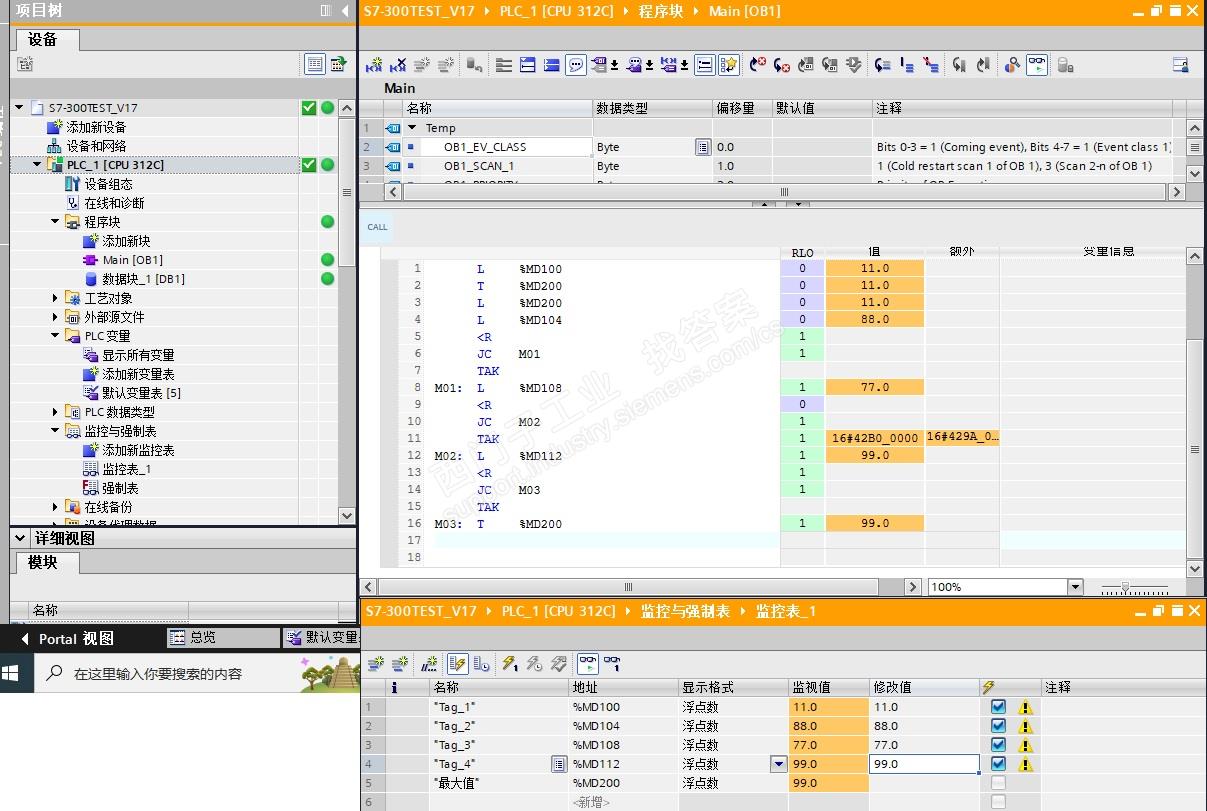This screenshot has width=1207, height=811.
Task: Tick the modify checkbox for Tag_1
Action: coord(998,707)
